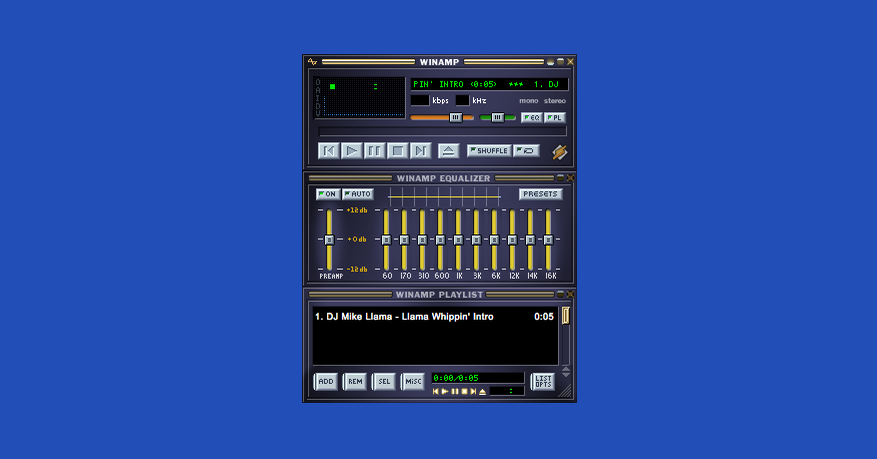Click the 12K equalizer band slider

(512, 240)
